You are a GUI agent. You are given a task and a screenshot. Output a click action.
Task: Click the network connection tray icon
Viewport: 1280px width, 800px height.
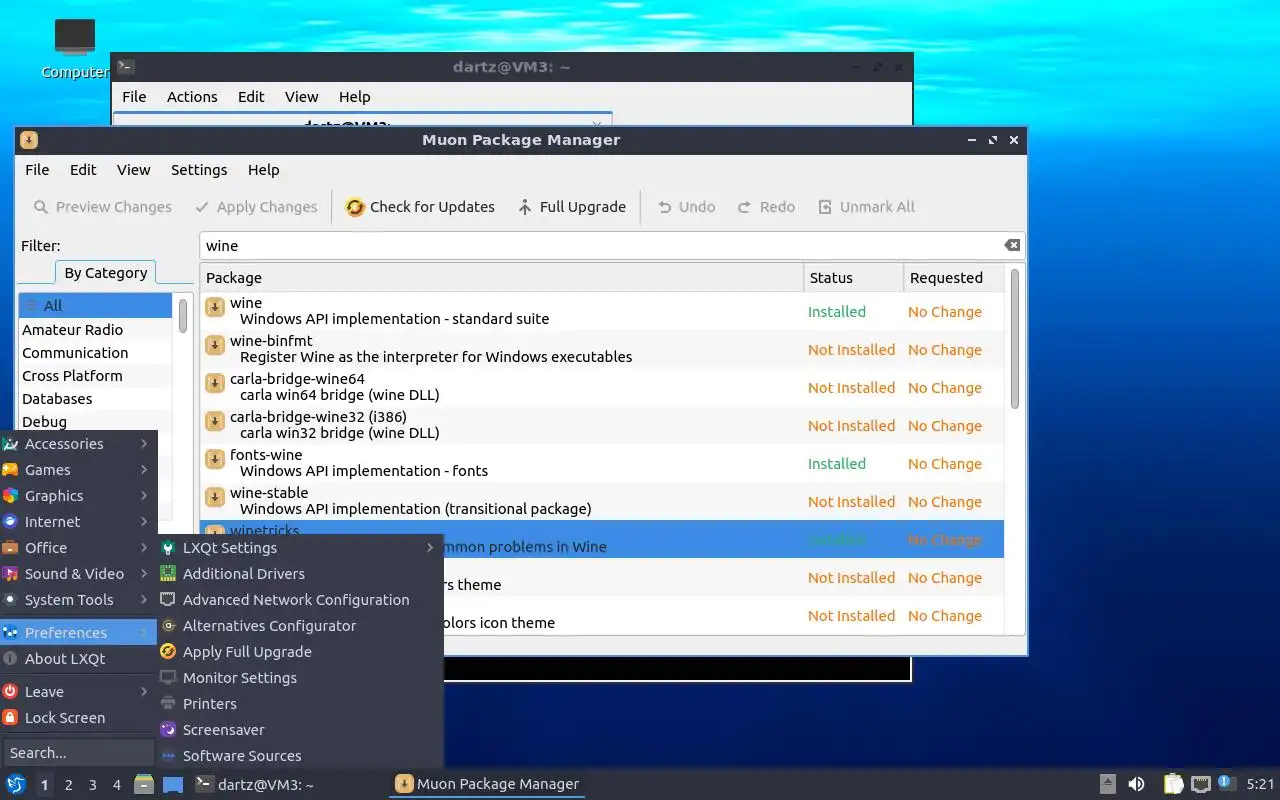1200,784
